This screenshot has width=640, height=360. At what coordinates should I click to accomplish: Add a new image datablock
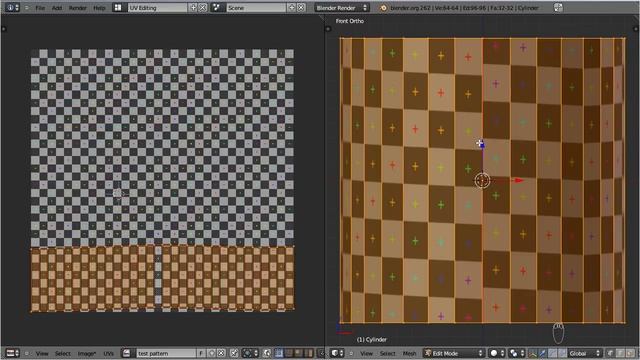(211, 353)
